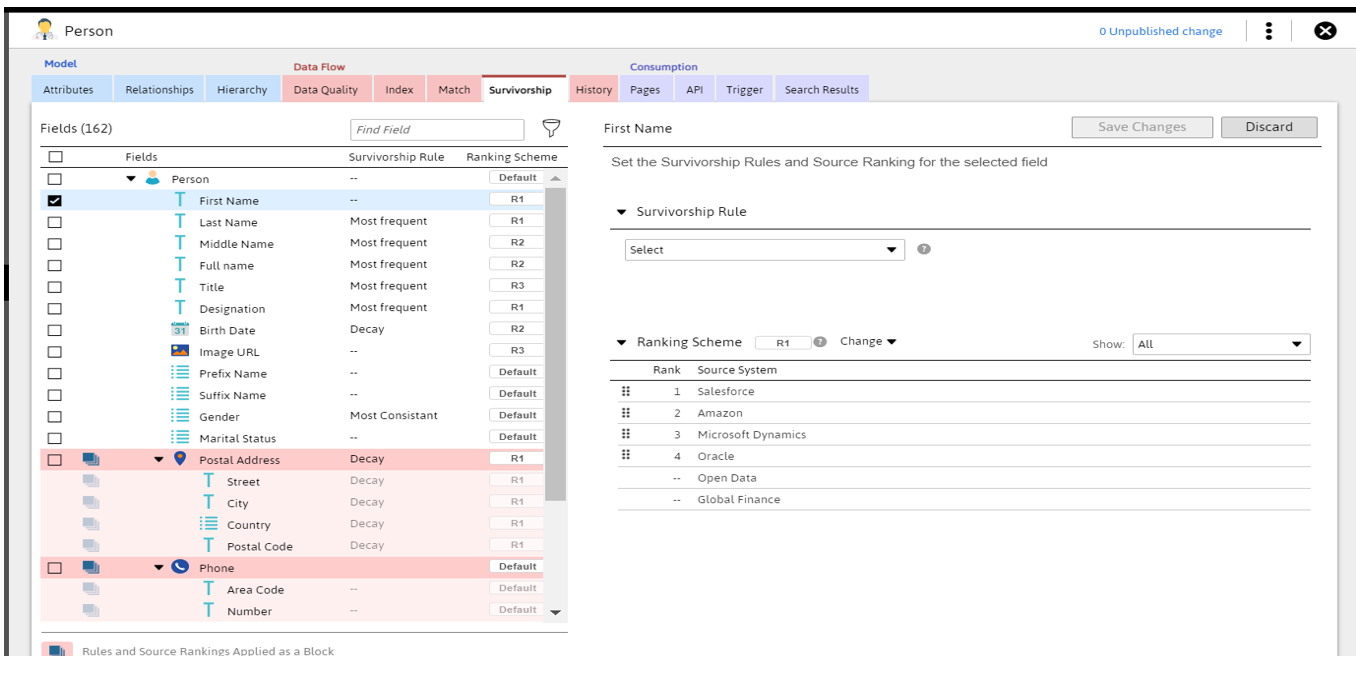Click the fields list vertical scrollbar thumb
This screenshot has width=1356, height=673.
pos(555,343)
